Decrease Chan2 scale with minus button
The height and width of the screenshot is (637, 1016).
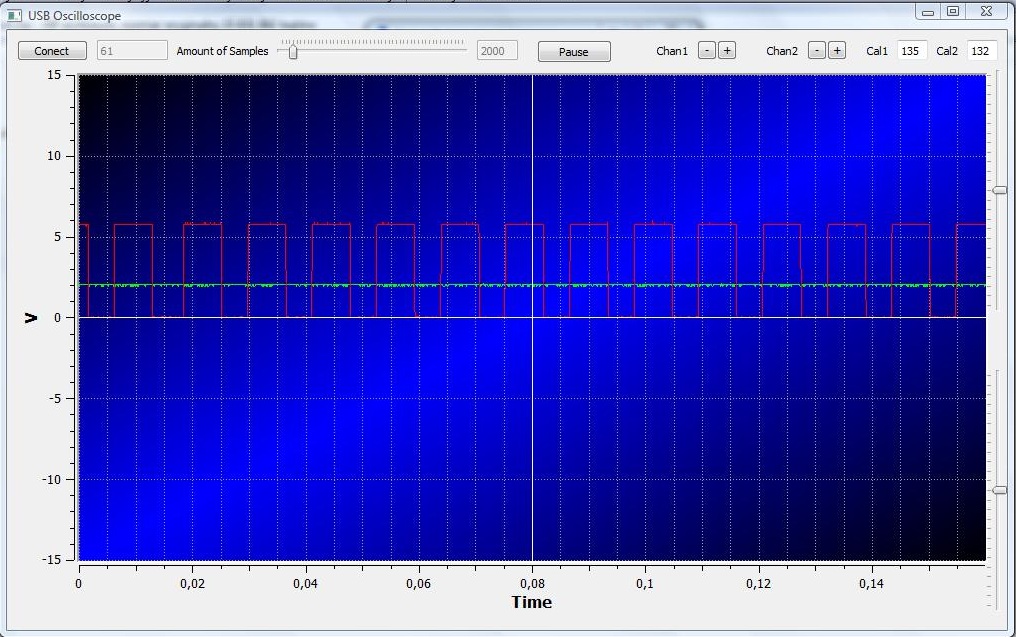click(x=817, y=51)
